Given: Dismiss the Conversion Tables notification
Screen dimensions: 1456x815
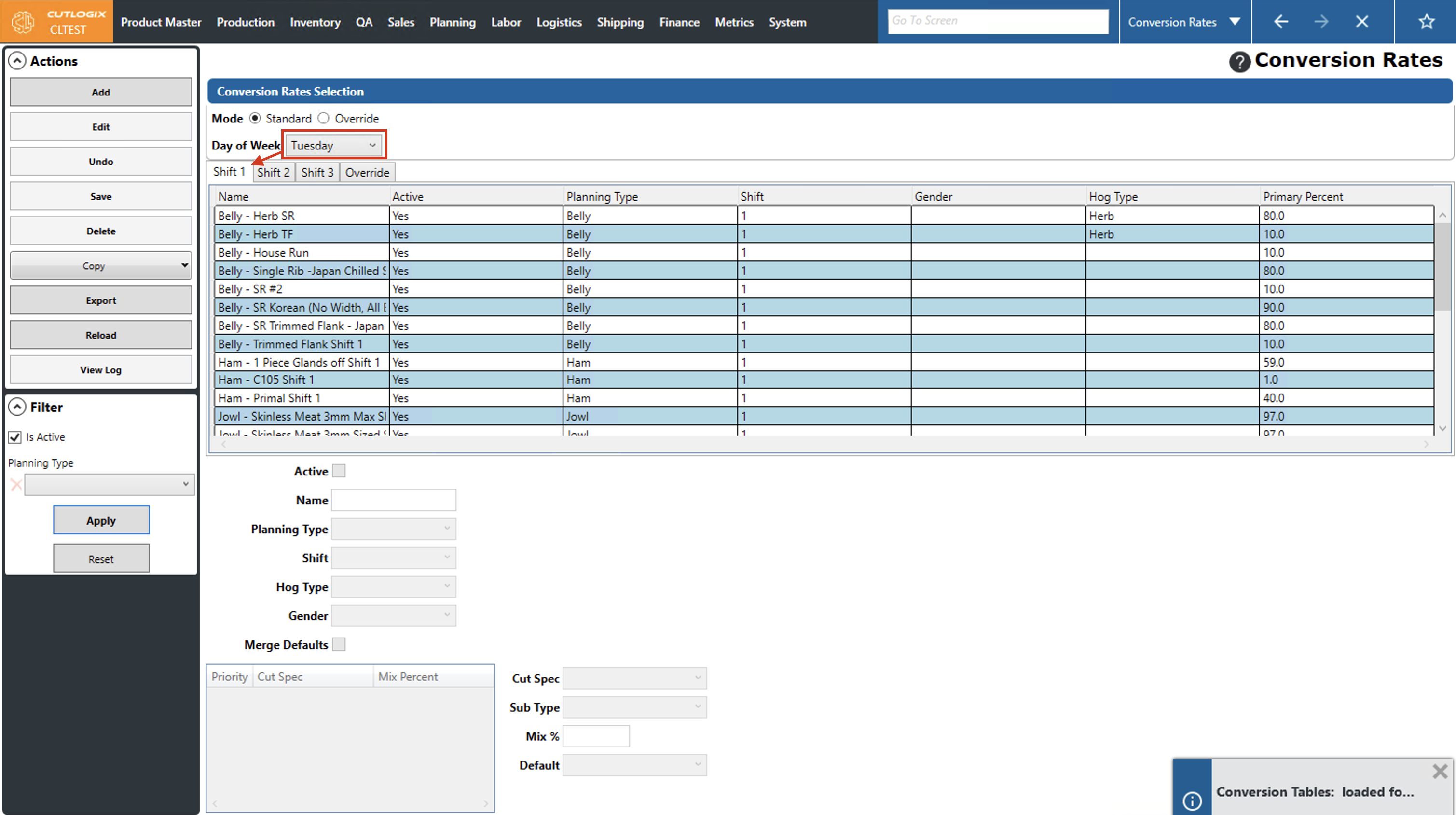Looking at the screenshot, I should point(1440,771).
